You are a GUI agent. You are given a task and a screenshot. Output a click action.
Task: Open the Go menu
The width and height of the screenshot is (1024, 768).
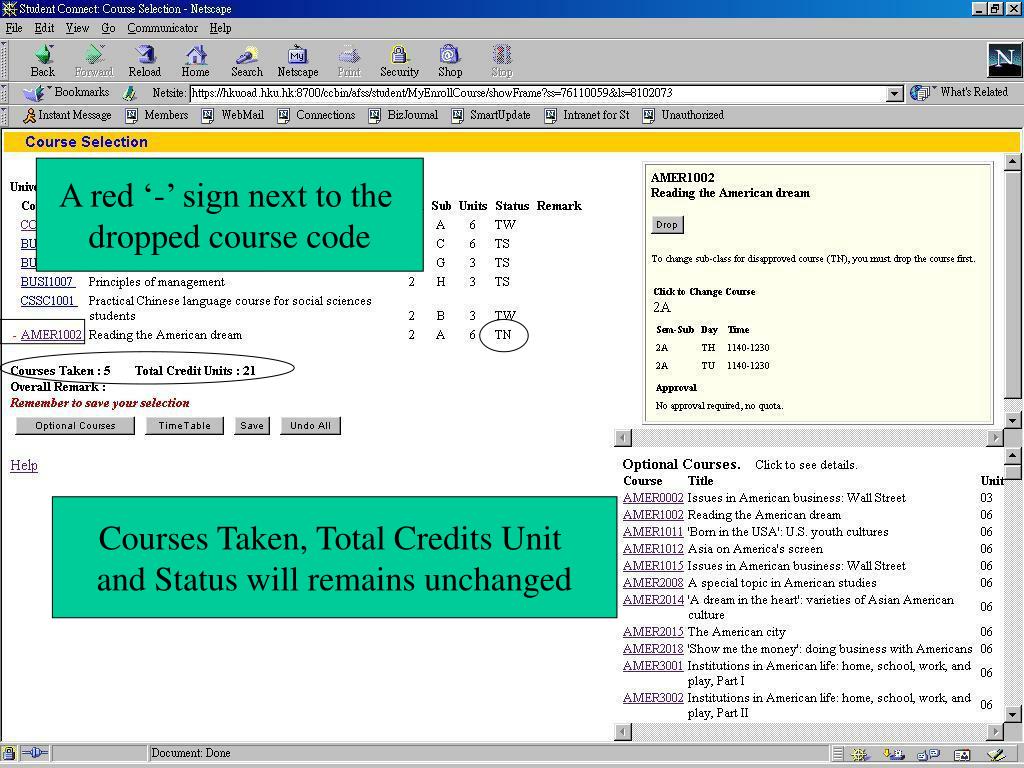coord(108,28)
